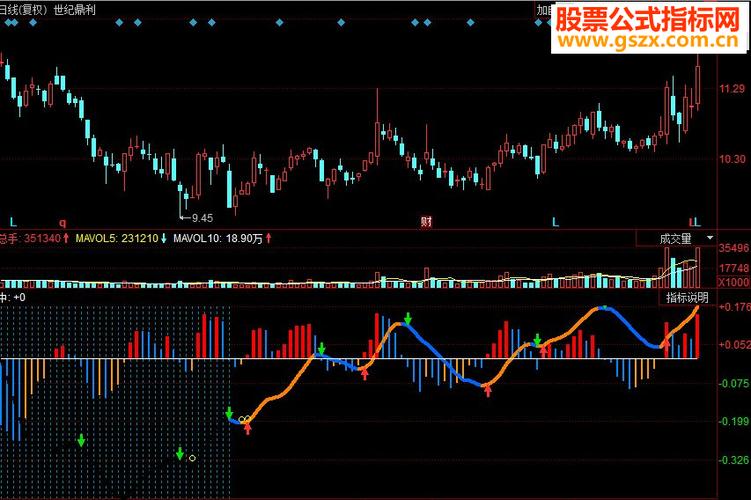Click the 总手: 351340 readout
751x500 pixels.
34,238
